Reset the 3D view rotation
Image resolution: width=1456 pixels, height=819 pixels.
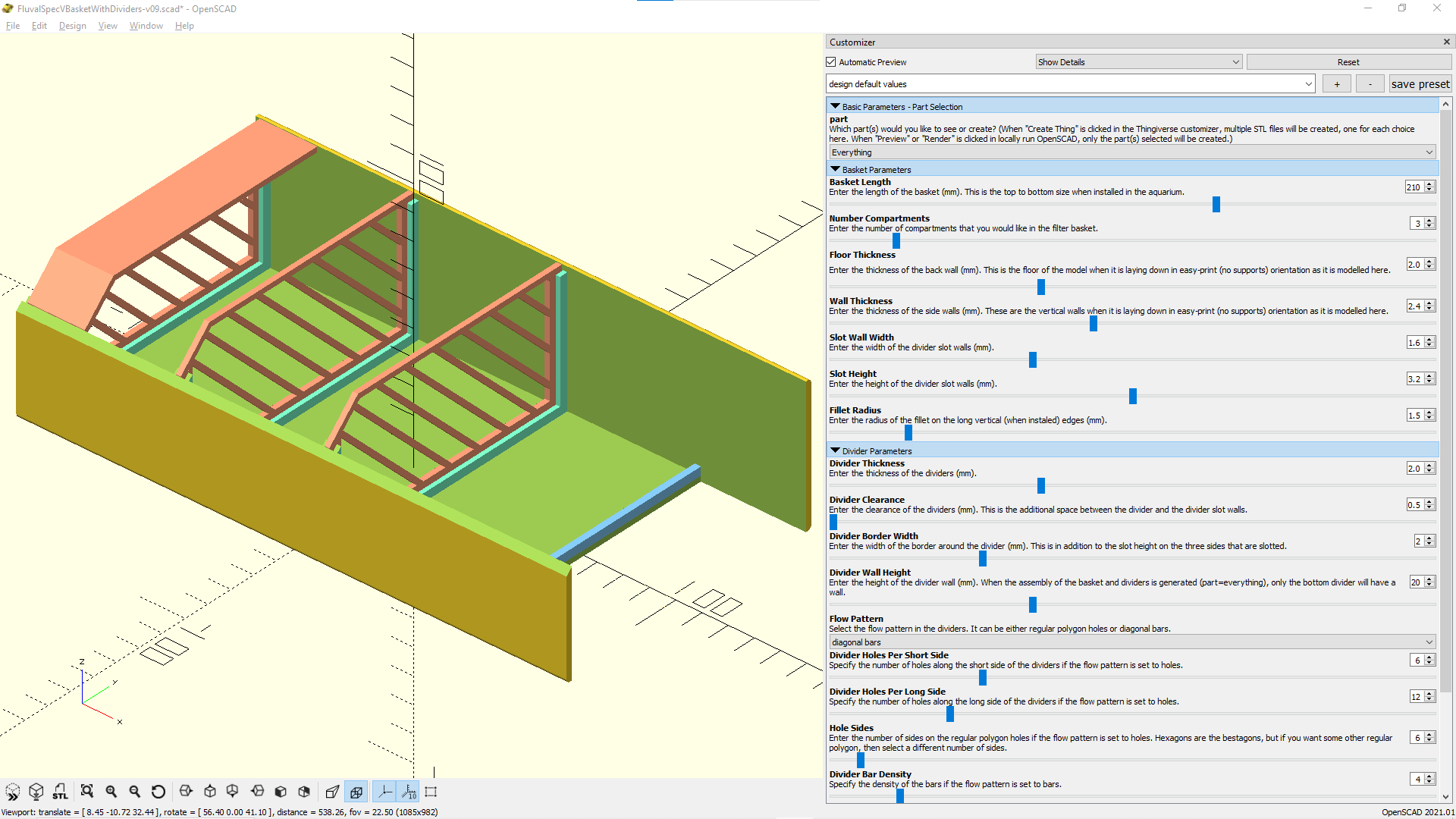158,792
